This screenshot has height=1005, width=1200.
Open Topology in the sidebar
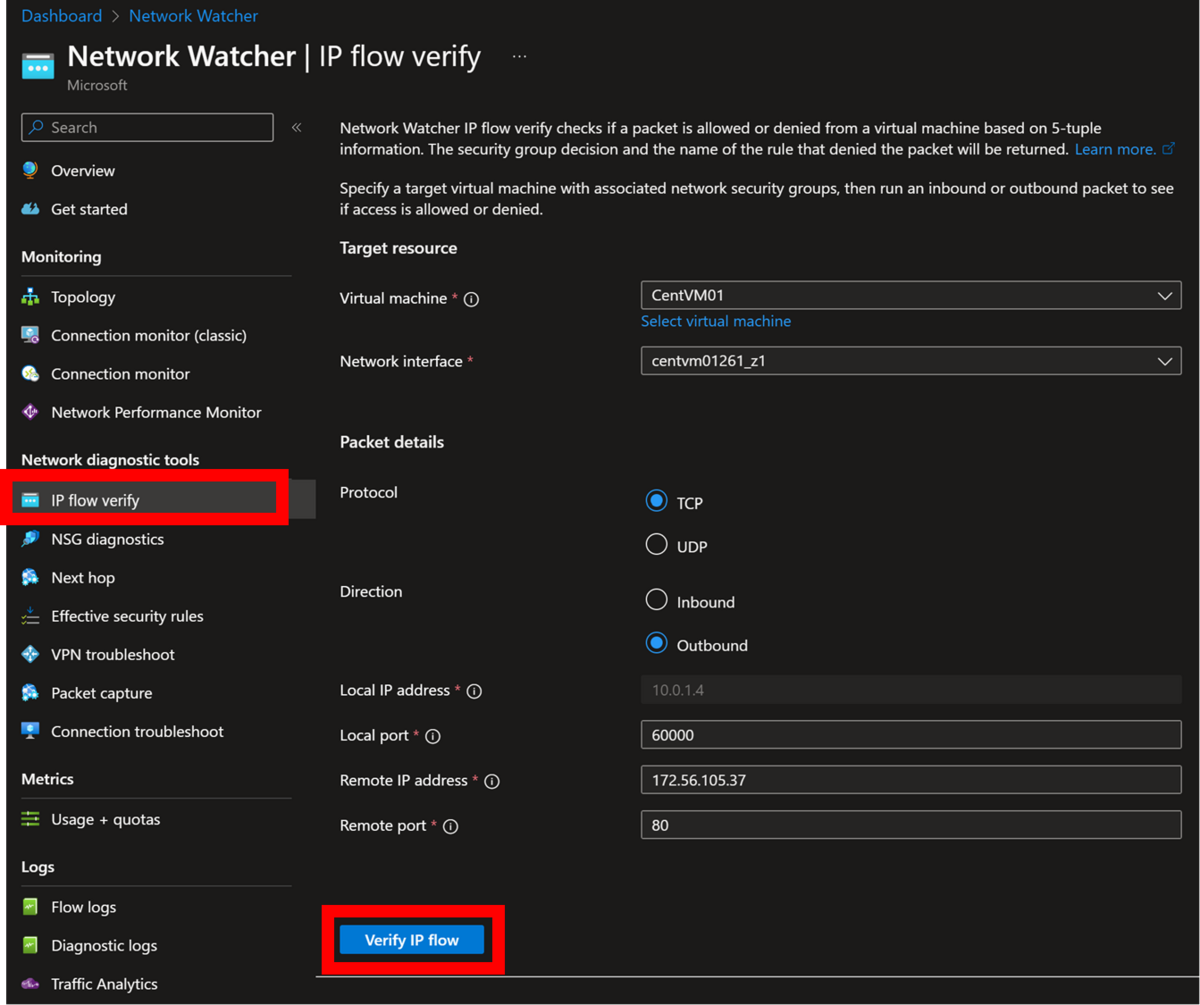pyautogui.click(x=83, y=297)
